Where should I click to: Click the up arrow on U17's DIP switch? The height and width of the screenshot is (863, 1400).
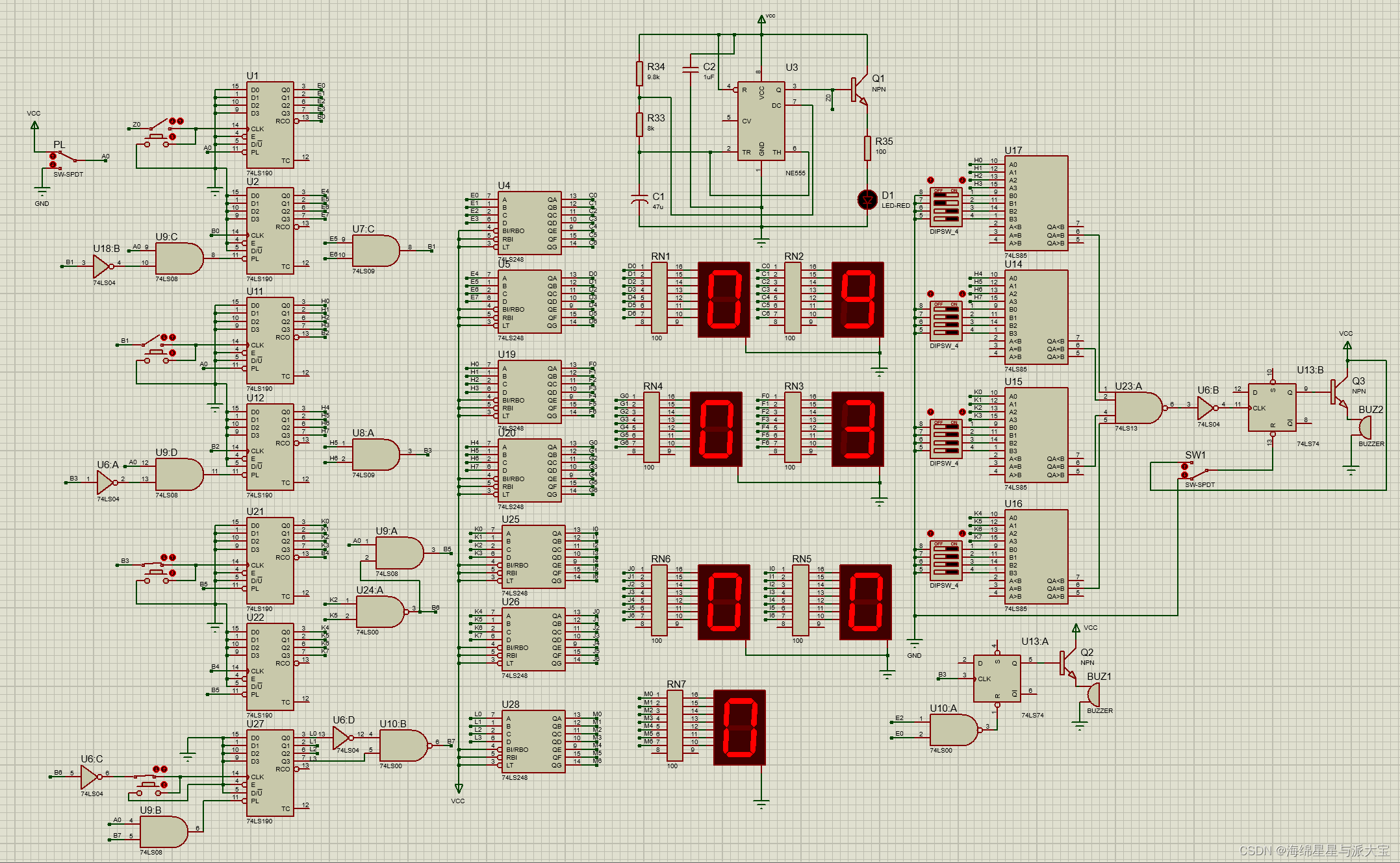coord(930,180)
